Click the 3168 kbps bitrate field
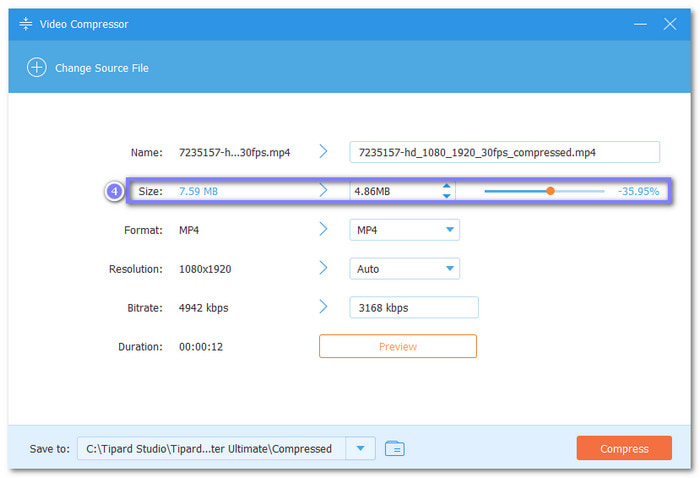Screen dimensions: 700x478 413,307
